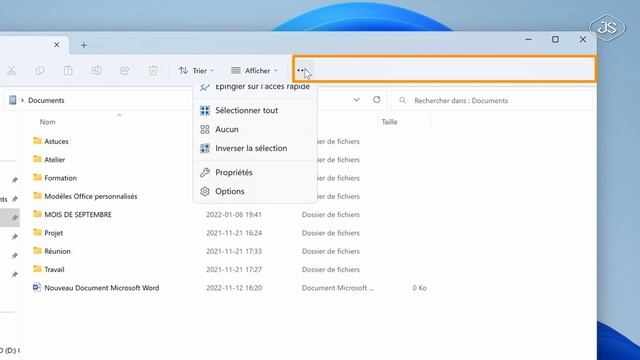This screenshot has height=360, width=640.
Task: Click the search field Rechercher dans Documents
Action: click(492, 100)
